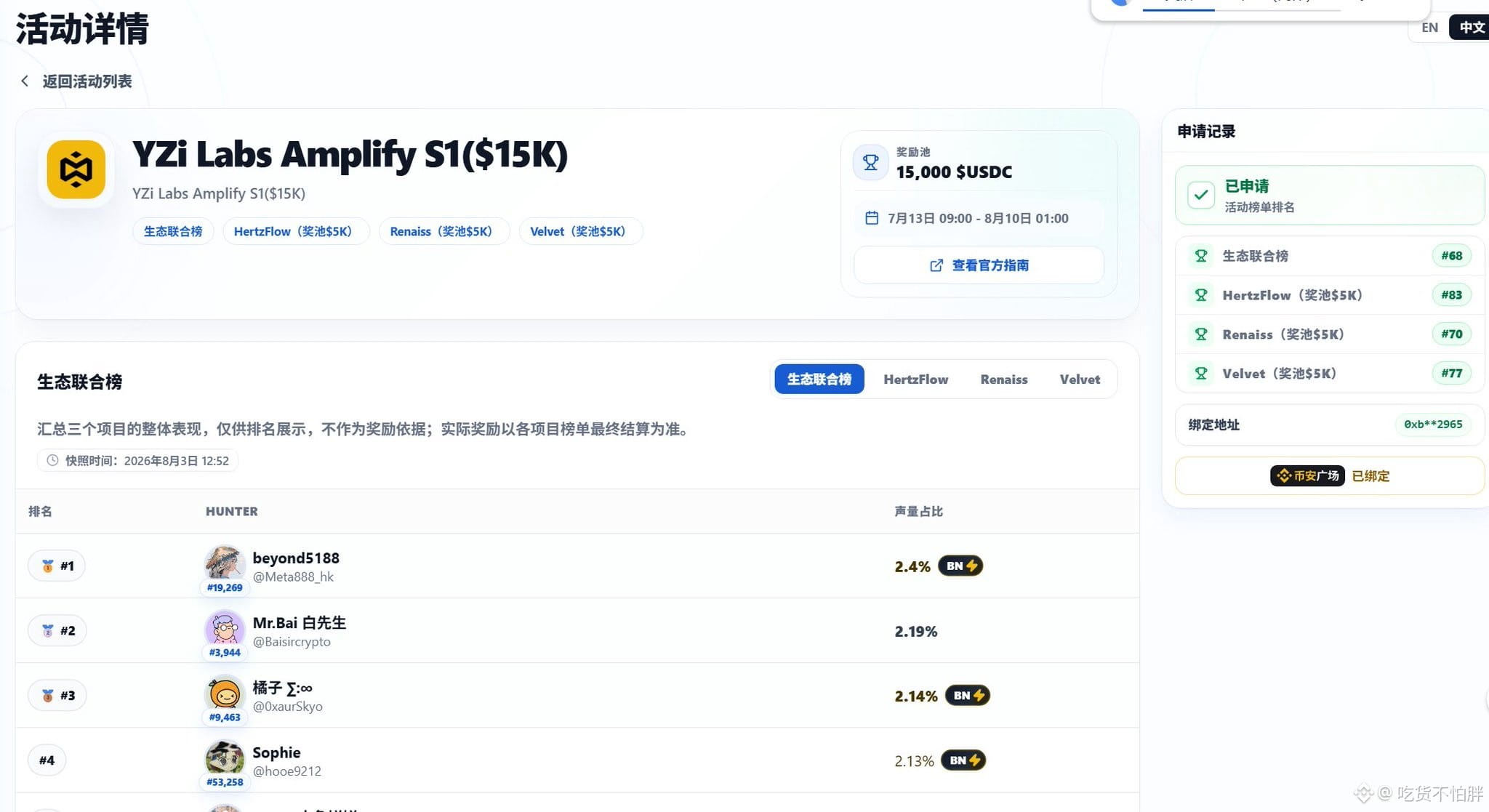Click the BN lightning badge for beyond5188
1489x812 pixels.
(960, 566)
